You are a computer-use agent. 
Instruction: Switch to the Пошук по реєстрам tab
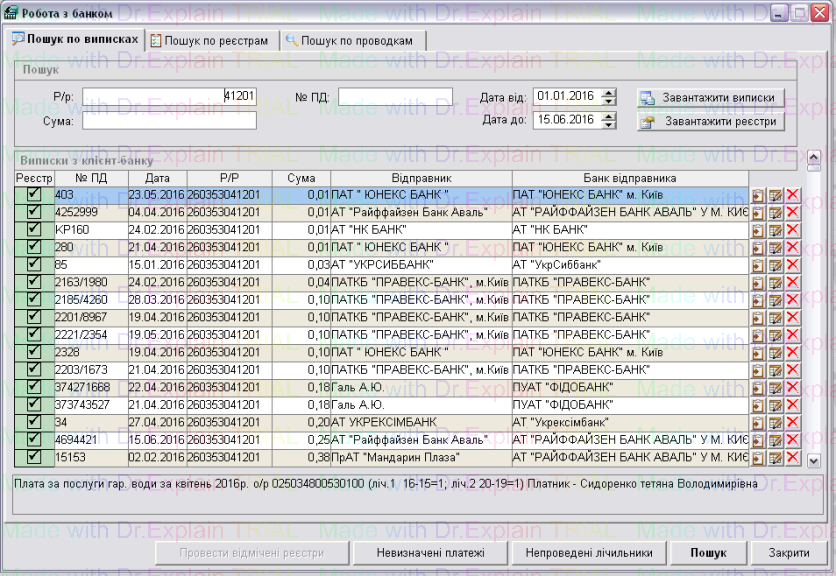click(x=209, y=40)
